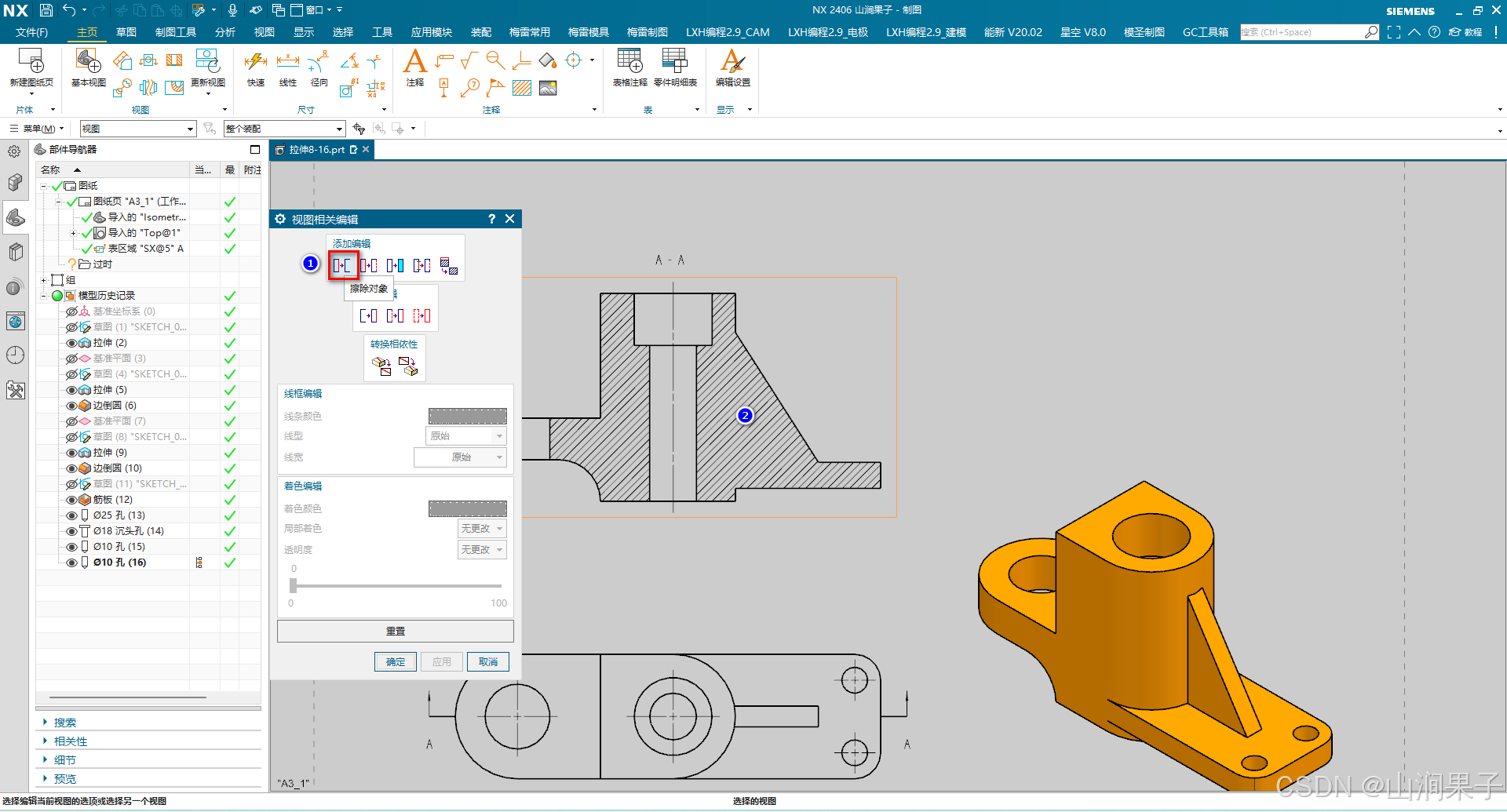
Task: Click the Delete All Edits red dashed icon
Action: 422,315
